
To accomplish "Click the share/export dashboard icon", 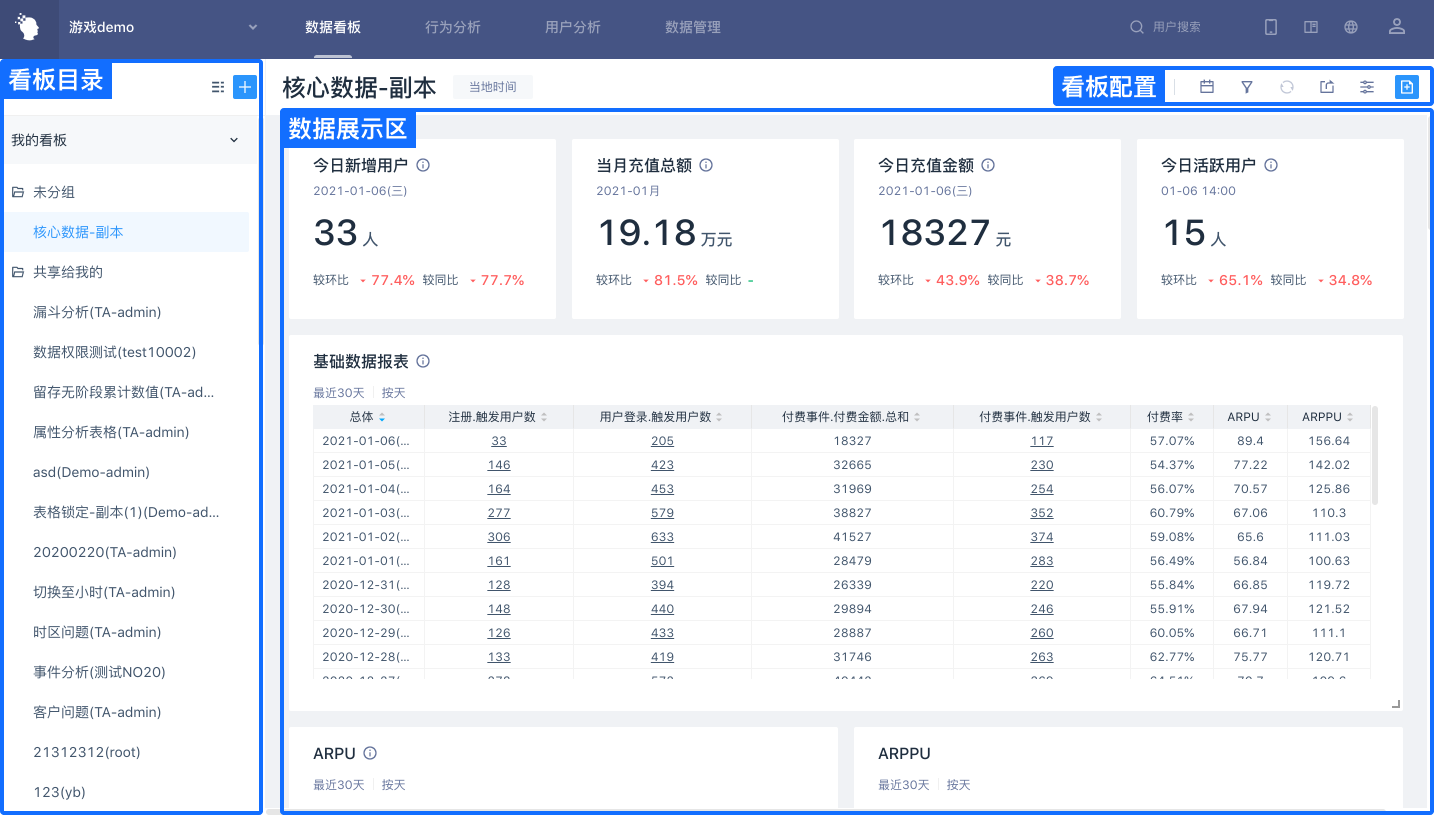I will 1327,87.
